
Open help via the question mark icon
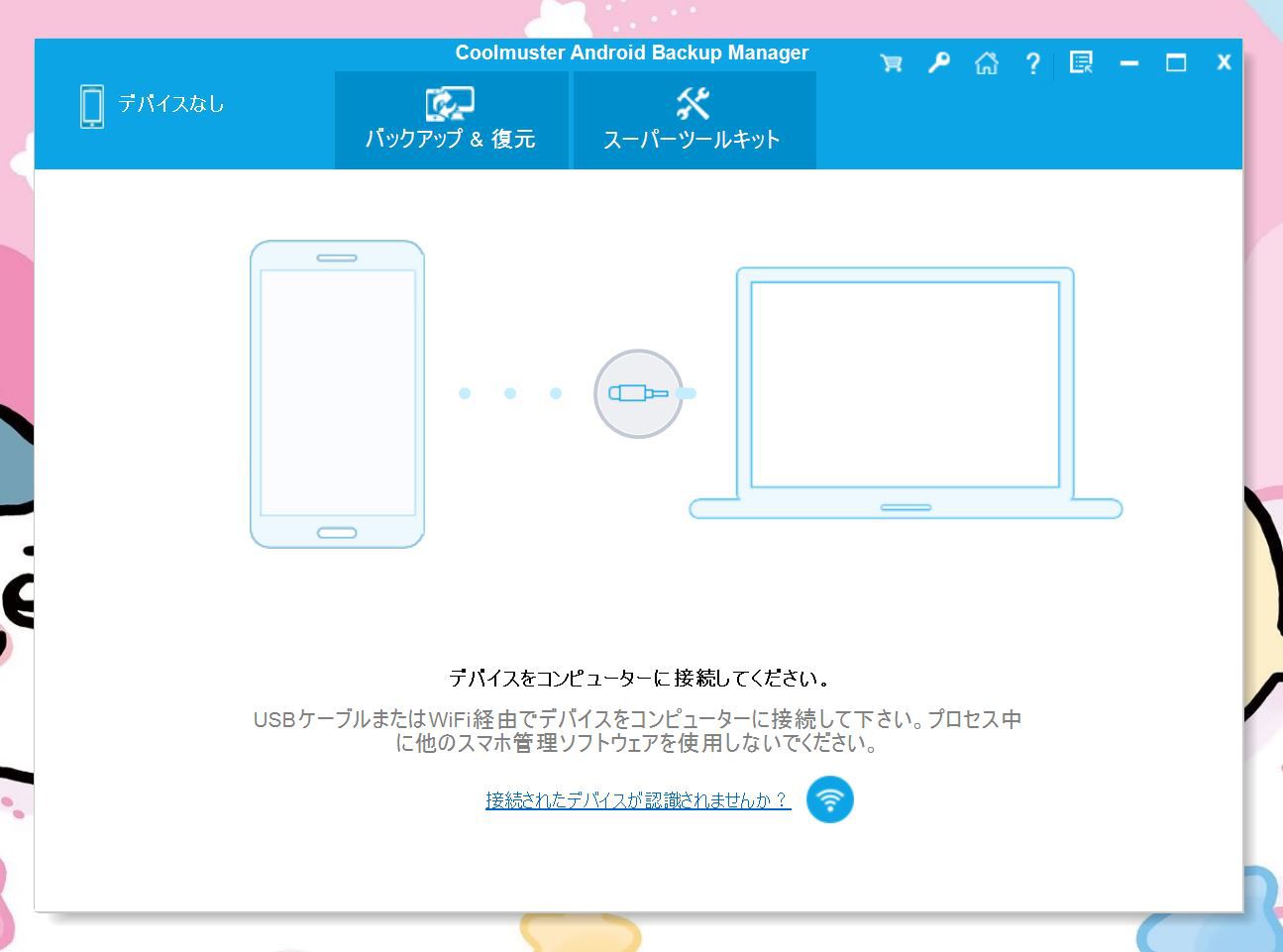click(1033, 63)
